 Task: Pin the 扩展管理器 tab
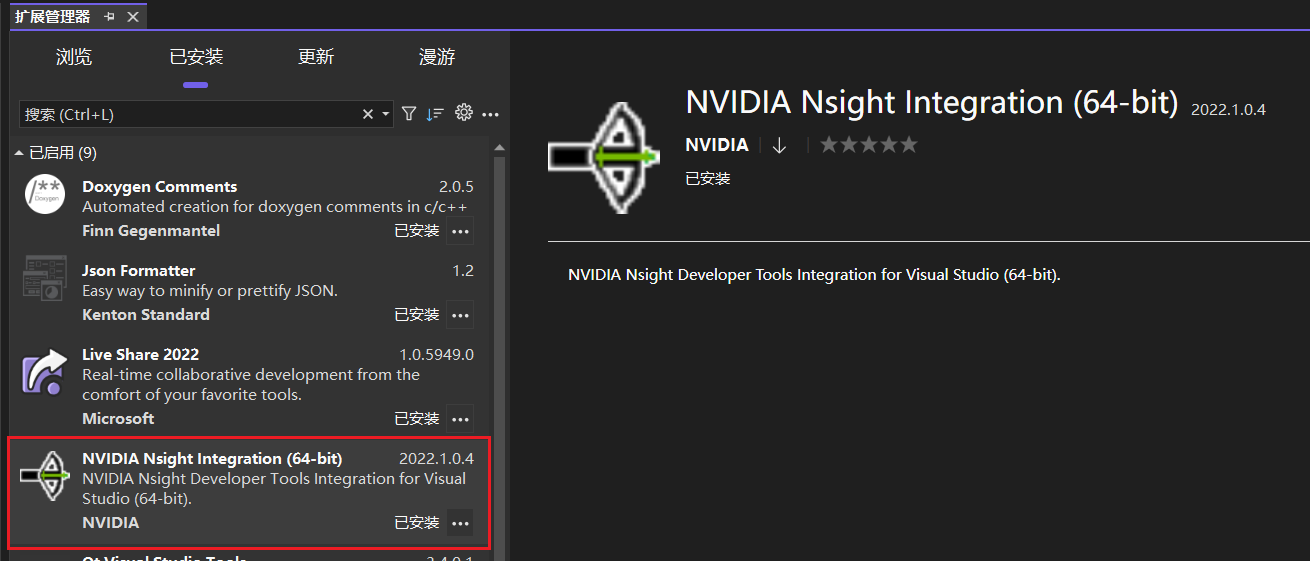click(x=109, y=16)
